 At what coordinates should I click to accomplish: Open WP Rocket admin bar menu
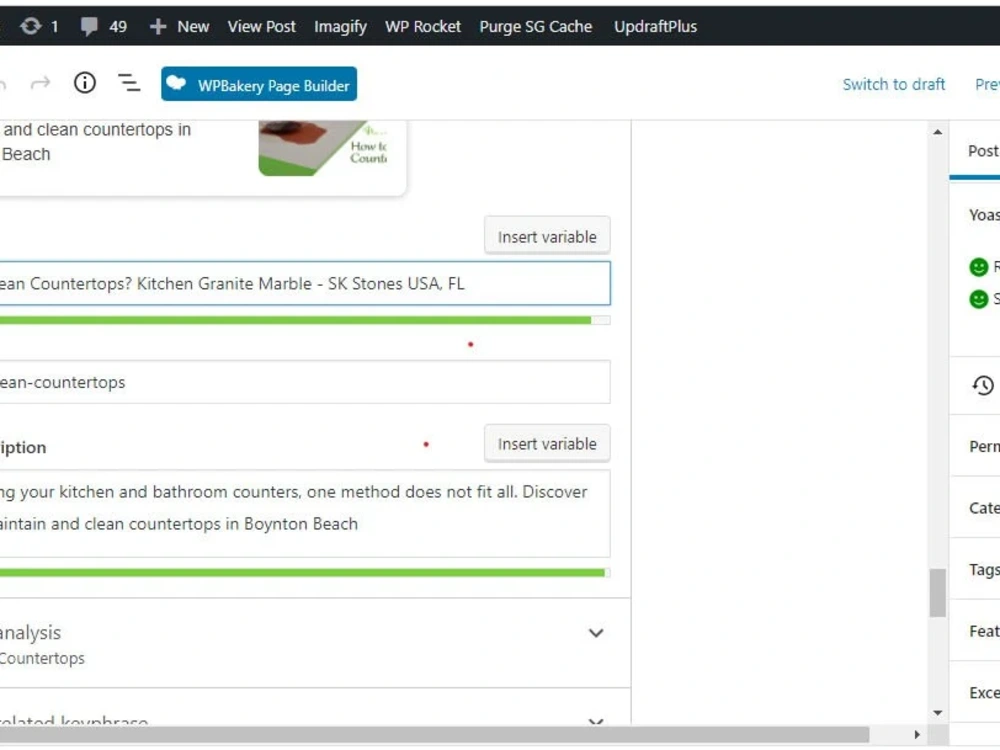coord(422,26)
